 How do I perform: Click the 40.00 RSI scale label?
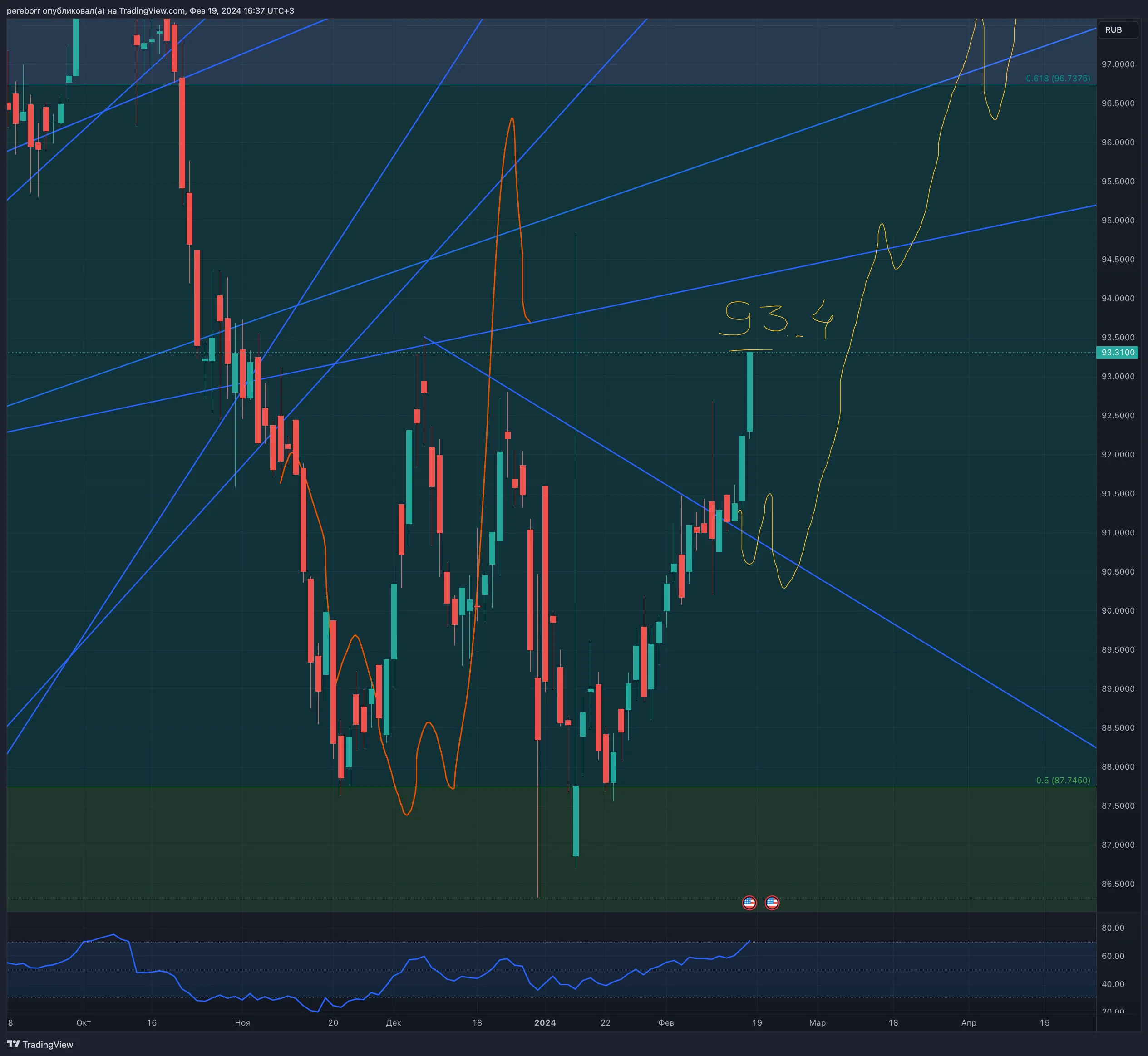tap(1113, 984)
